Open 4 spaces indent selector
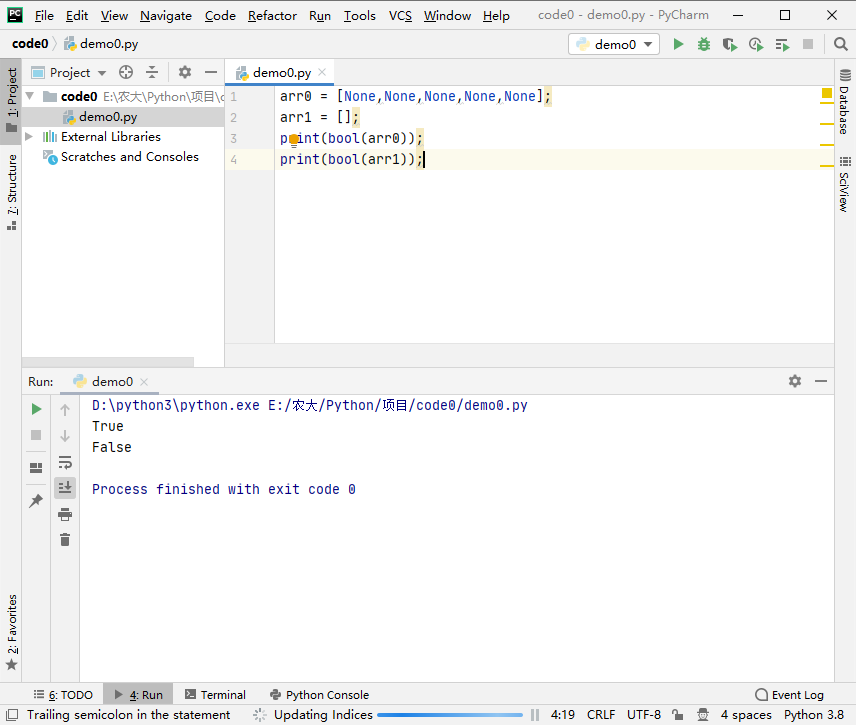856x725 pixels. [x=746, y=715]
